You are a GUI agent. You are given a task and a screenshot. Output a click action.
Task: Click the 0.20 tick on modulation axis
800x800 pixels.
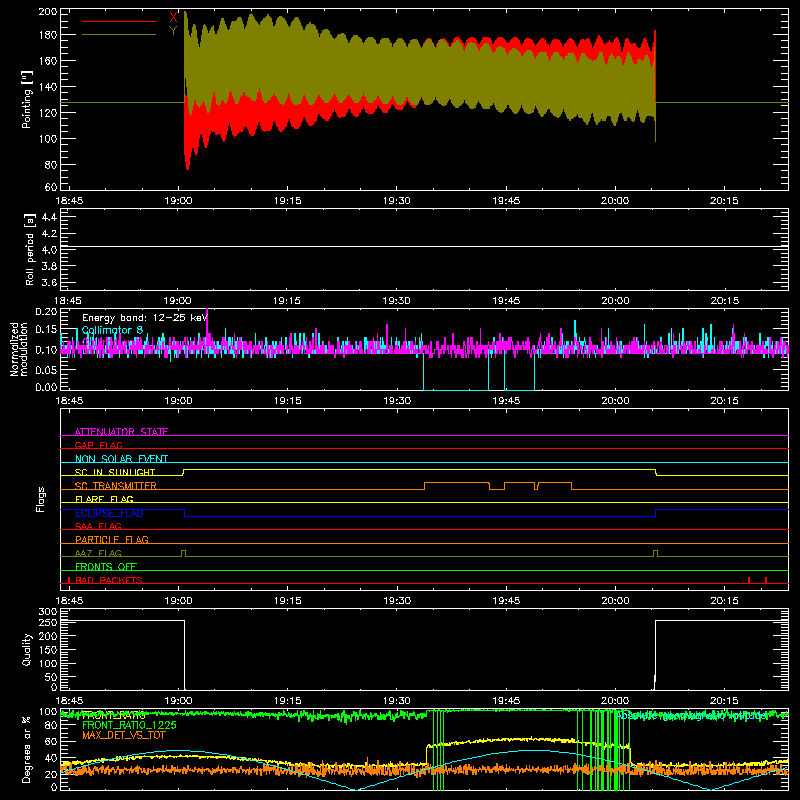pos(46,311)
